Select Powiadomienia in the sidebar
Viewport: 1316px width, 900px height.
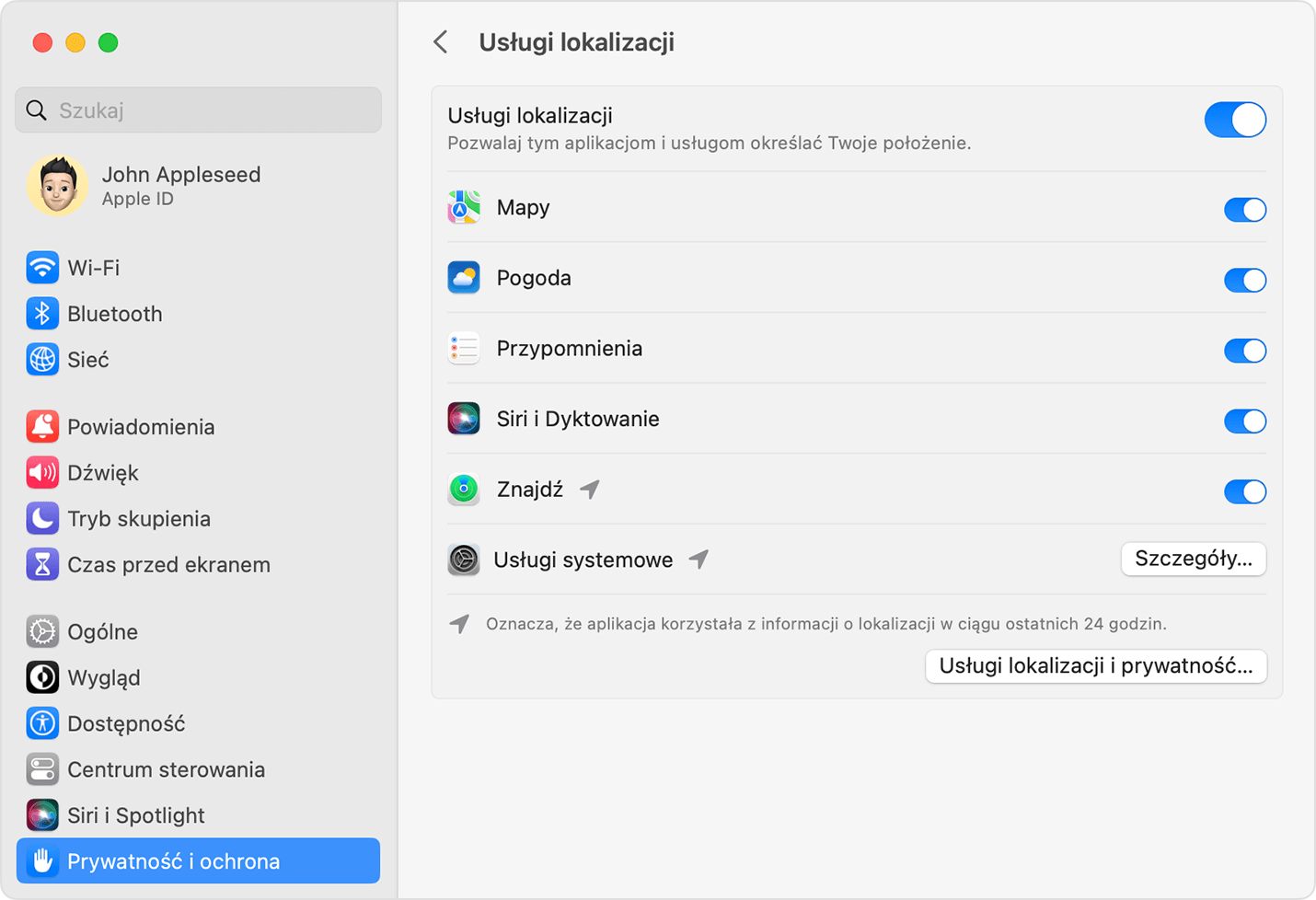coord(198,427)
